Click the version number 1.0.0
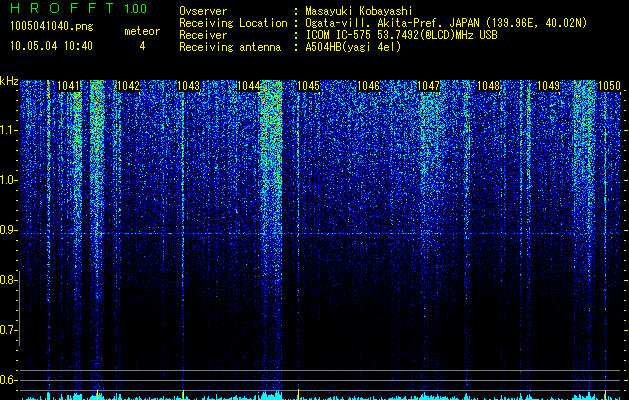 click(136, 8)
